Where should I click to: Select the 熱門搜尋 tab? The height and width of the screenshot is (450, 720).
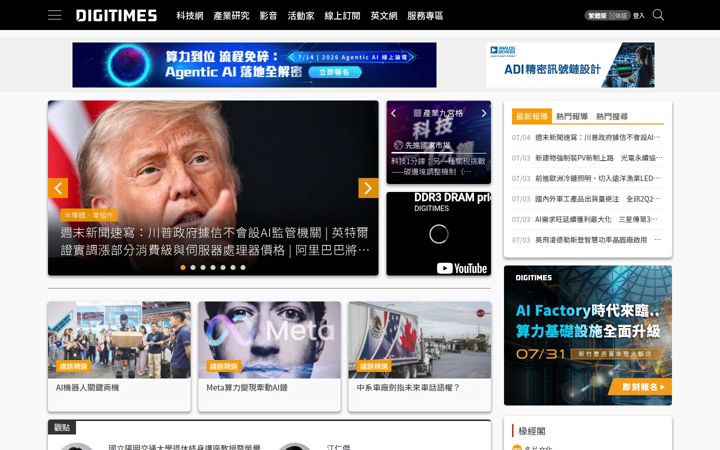(612, 116)
